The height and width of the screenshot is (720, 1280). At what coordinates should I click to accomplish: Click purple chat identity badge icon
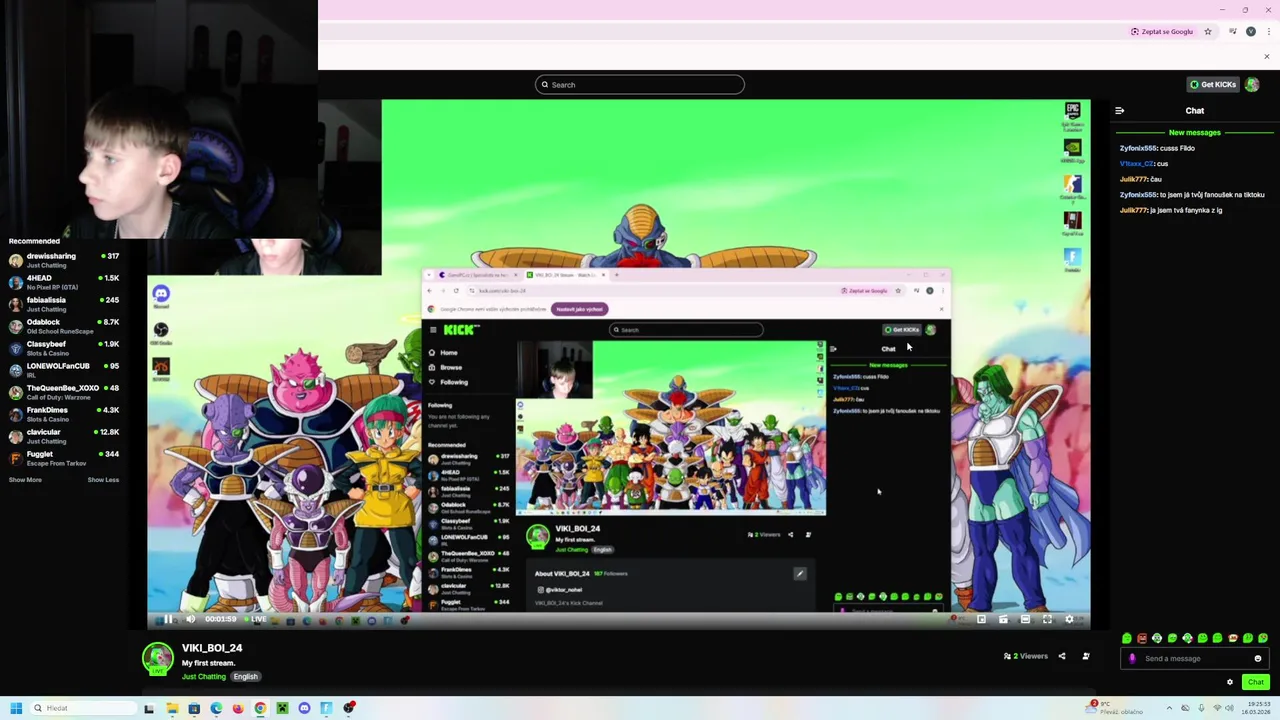(1132, 658)
